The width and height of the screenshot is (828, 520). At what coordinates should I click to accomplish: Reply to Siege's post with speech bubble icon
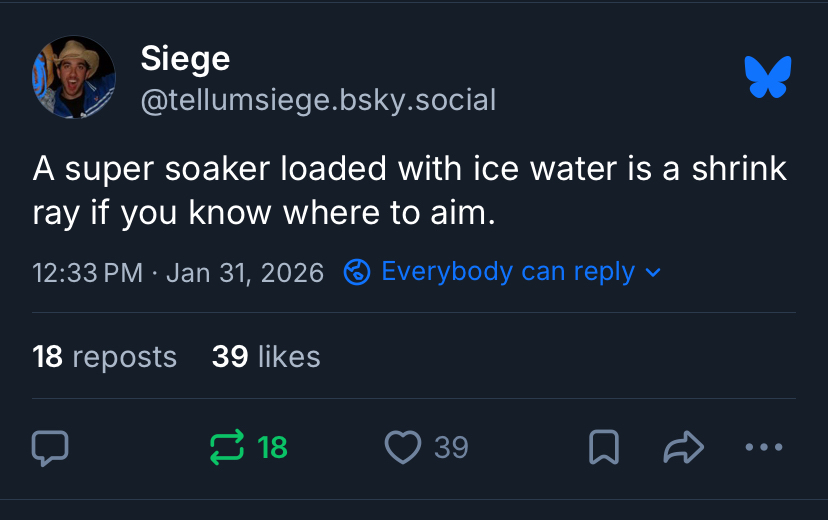click(x=50, y=448)
